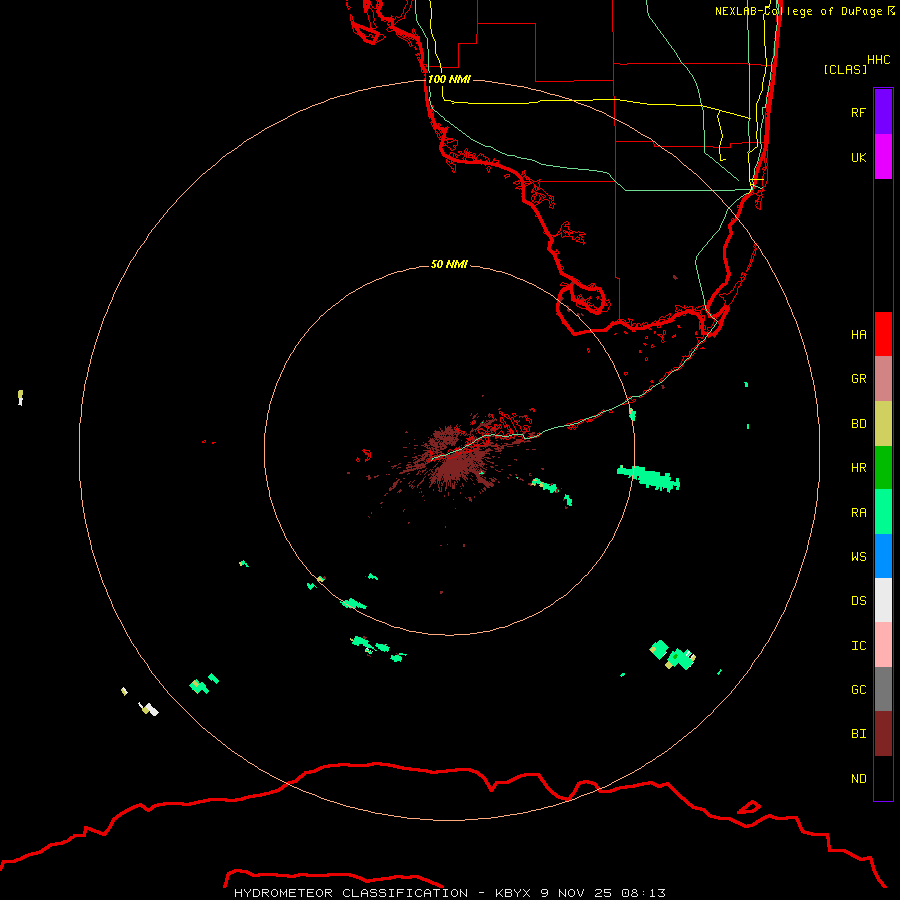This screenshot has width=900, height=900.
Task: Click the RA legend label
Action: pyautogui.click(x=858, y=513)
